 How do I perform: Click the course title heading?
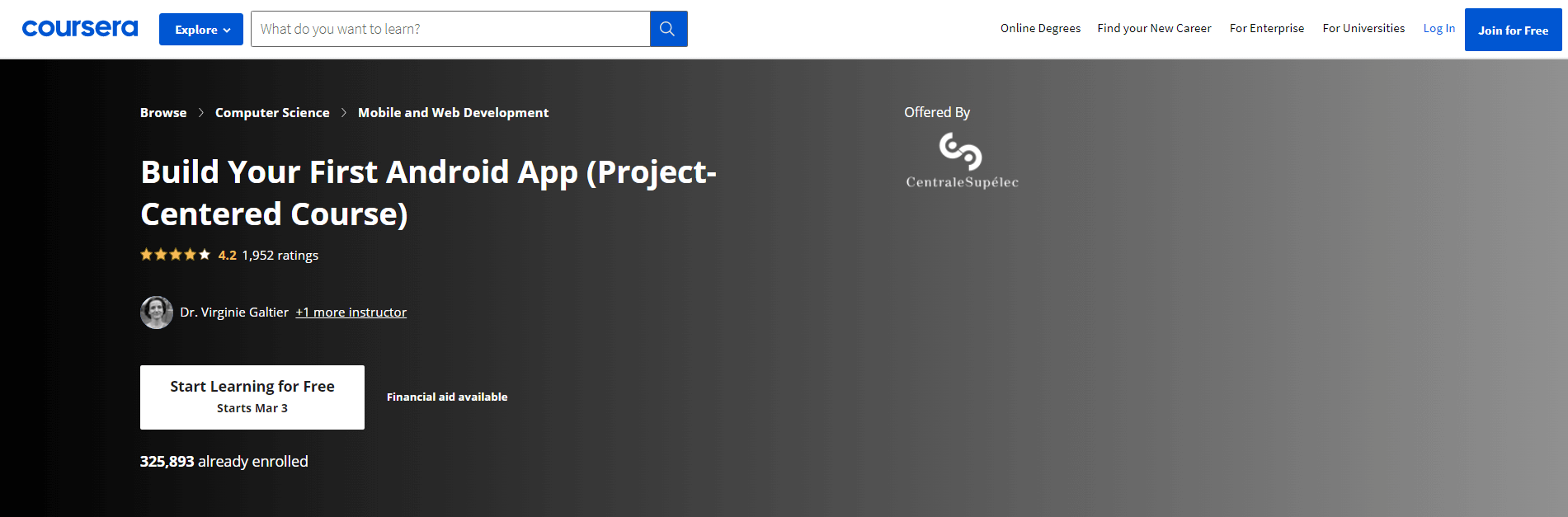(x=429, y=193)
